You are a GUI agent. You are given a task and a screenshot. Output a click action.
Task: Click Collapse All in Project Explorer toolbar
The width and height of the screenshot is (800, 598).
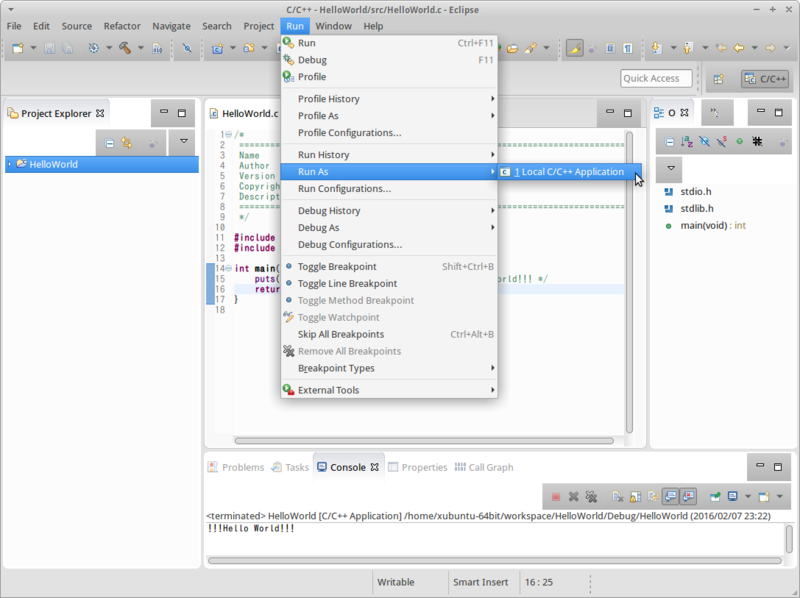point(109,144)
